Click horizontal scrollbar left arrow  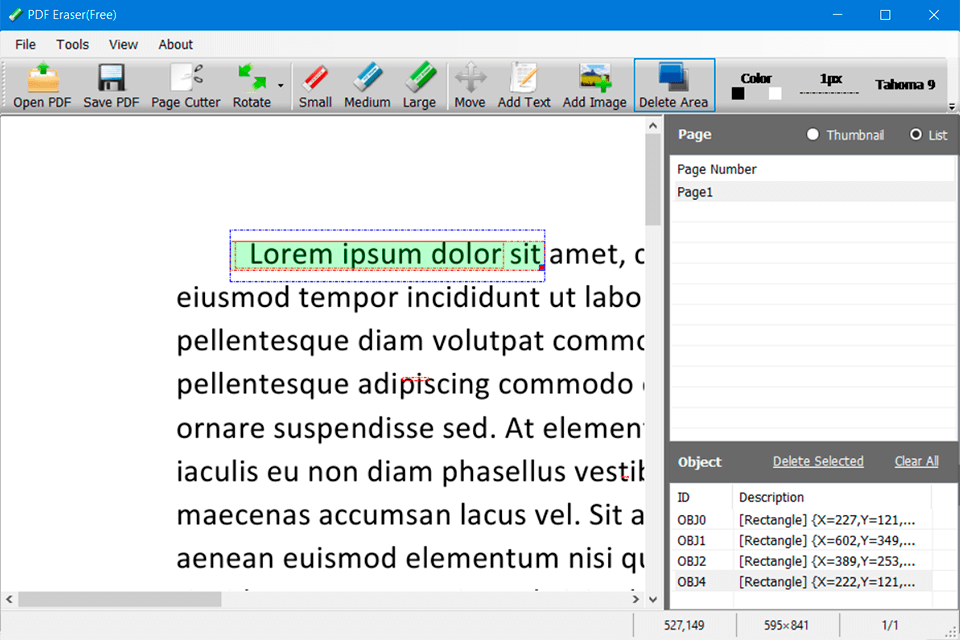(9, 599)
